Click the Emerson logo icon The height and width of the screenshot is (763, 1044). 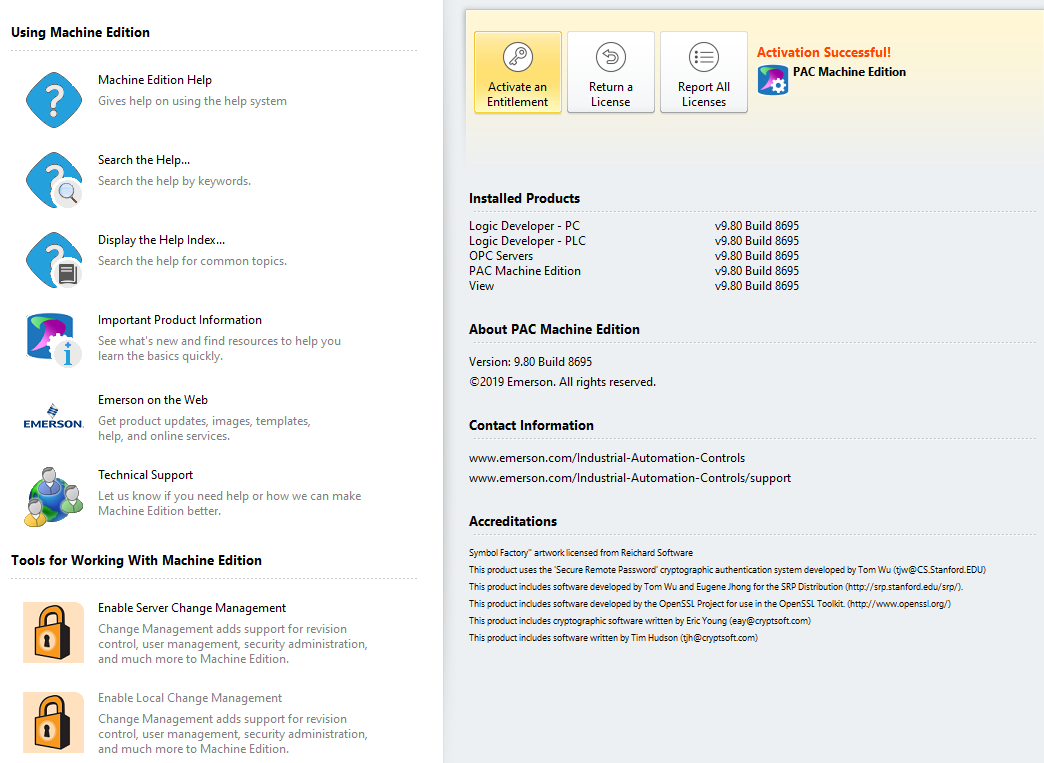(53, 416)
